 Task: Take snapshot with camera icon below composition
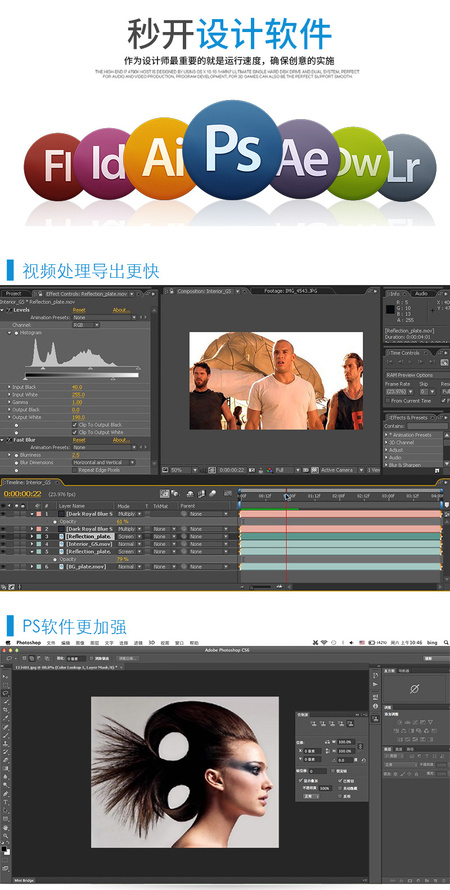(251, 470)
